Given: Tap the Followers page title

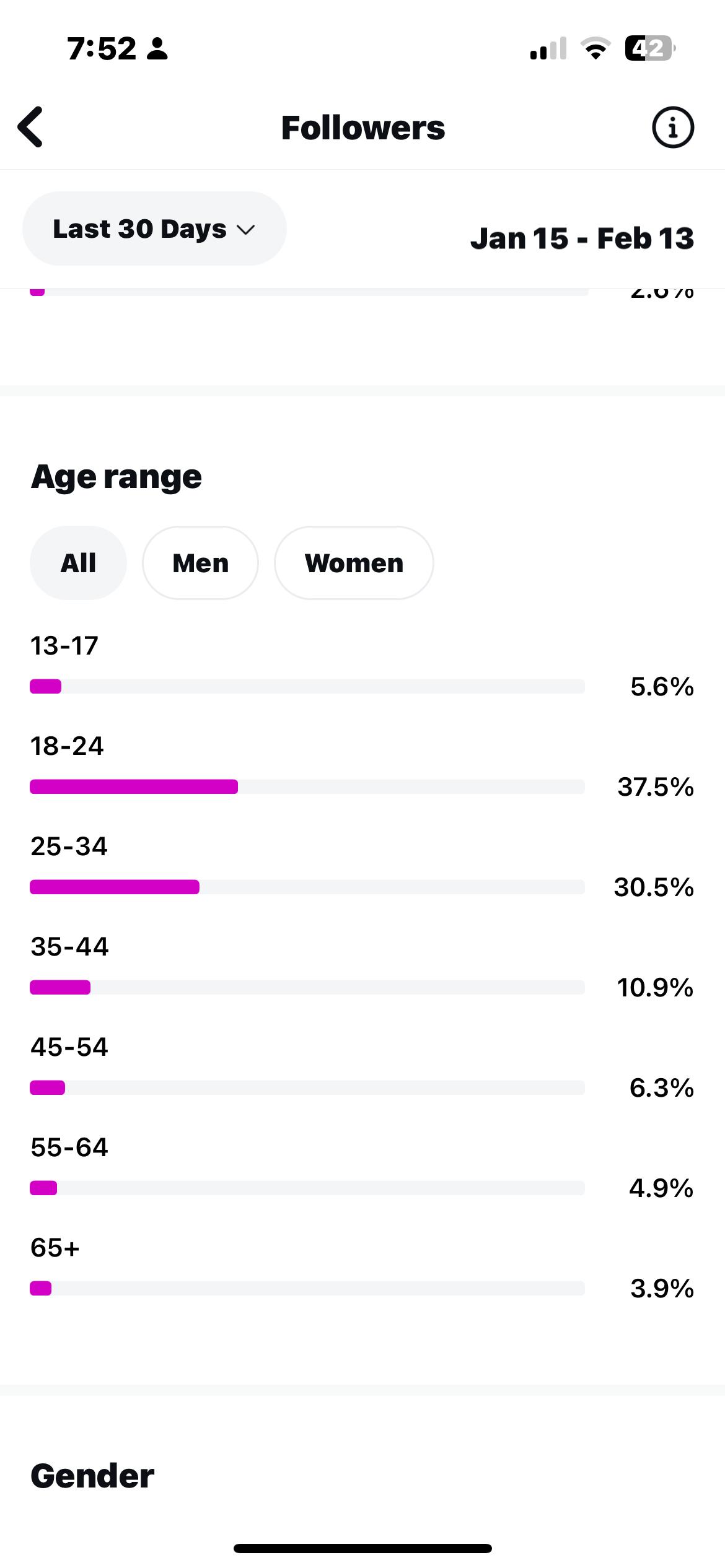Looking at the screenshot, I should coord(363,128).
